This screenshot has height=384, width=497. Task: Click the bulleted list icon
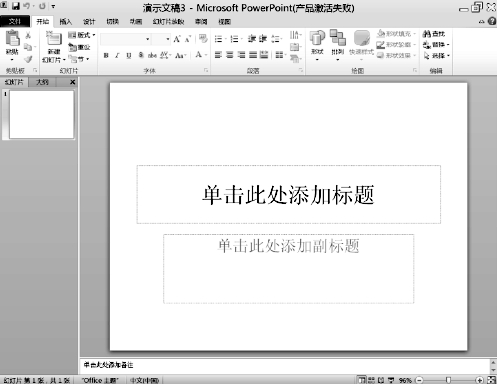click(x=219, y=39)
